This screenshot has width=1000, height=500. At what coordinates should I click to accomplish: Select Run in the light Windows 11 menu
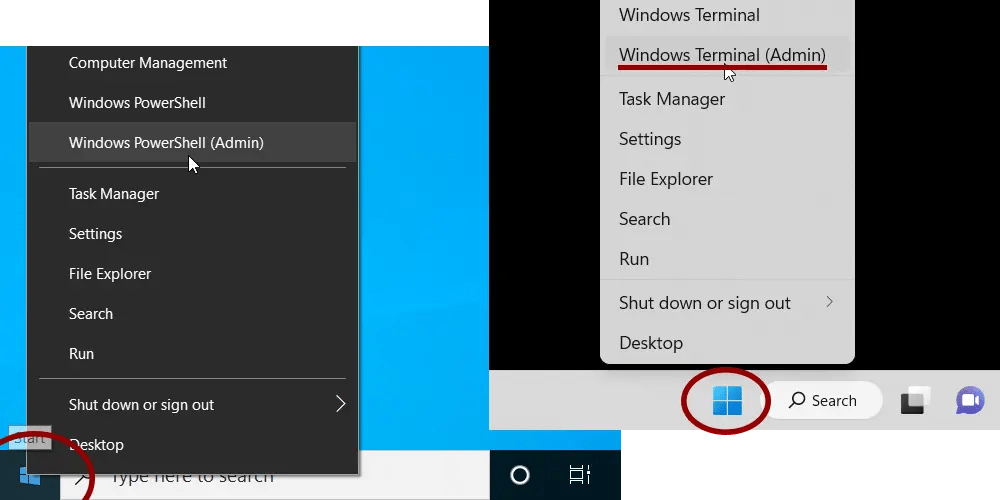tap(727, 259)
